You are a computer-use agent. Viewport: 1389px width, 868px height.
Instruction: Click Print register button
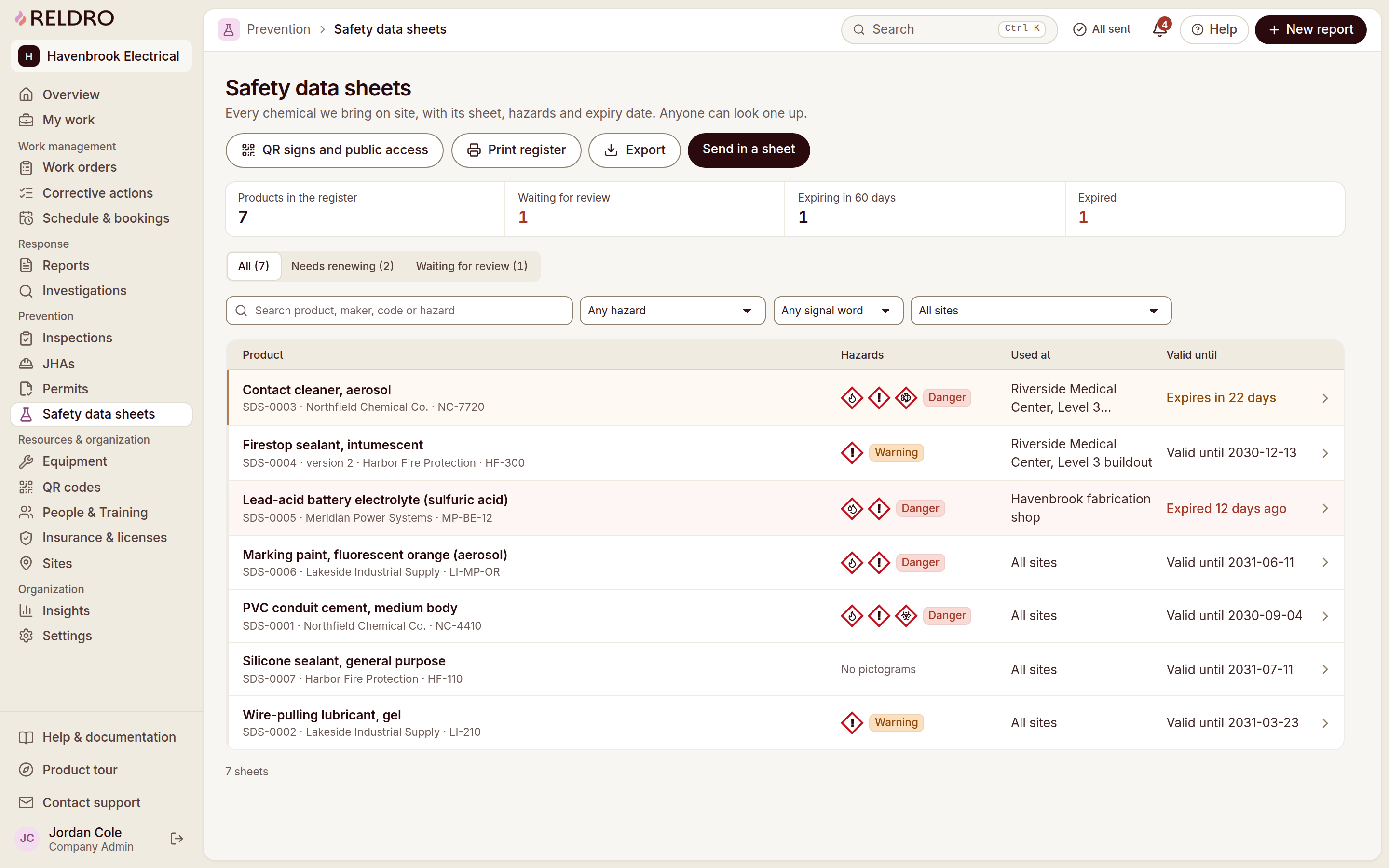coord(516,150)
